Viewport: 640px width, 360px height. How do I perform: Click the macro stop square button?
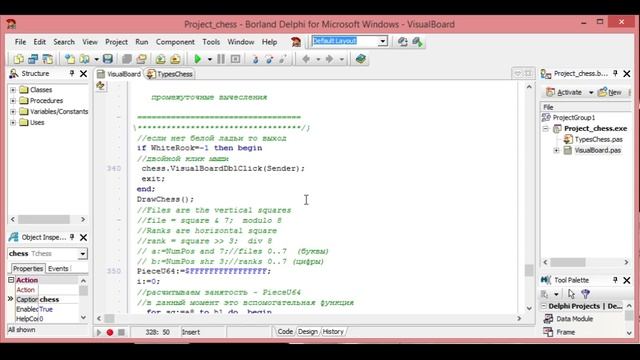coord(121,332)
